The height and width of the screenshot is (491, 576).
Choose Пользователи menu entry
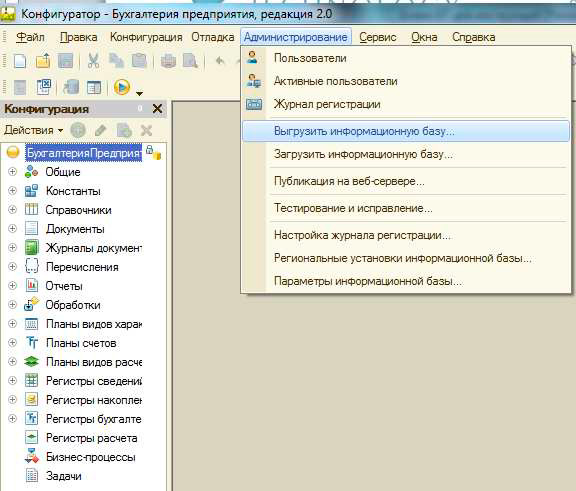(x=406, y=58)
